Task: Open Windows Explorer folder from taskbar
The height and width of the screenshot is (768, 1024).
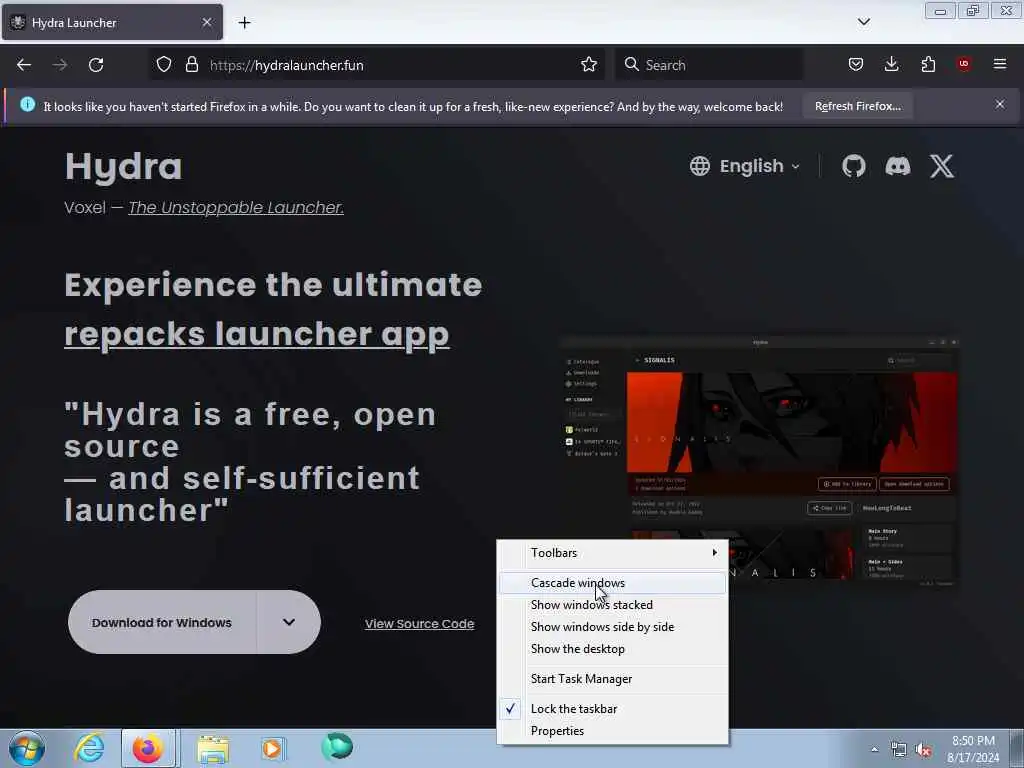Action: tap(213, 748)
